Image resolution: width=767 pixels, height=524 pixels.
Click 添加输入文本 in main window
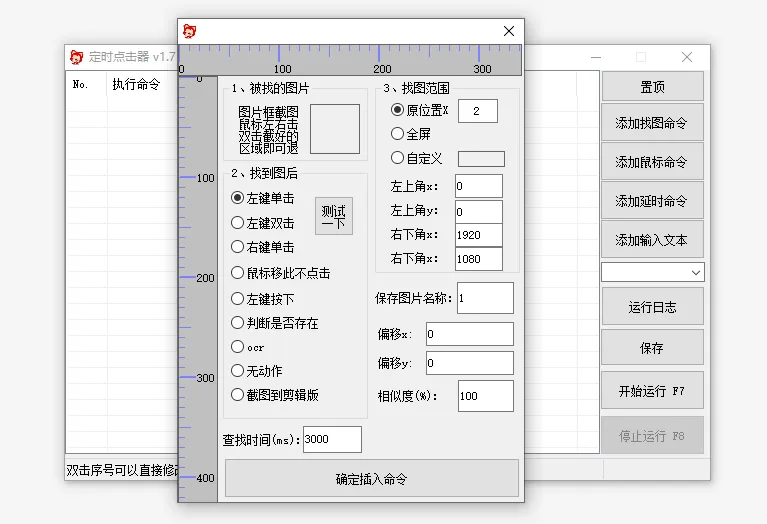pos(653,240)
